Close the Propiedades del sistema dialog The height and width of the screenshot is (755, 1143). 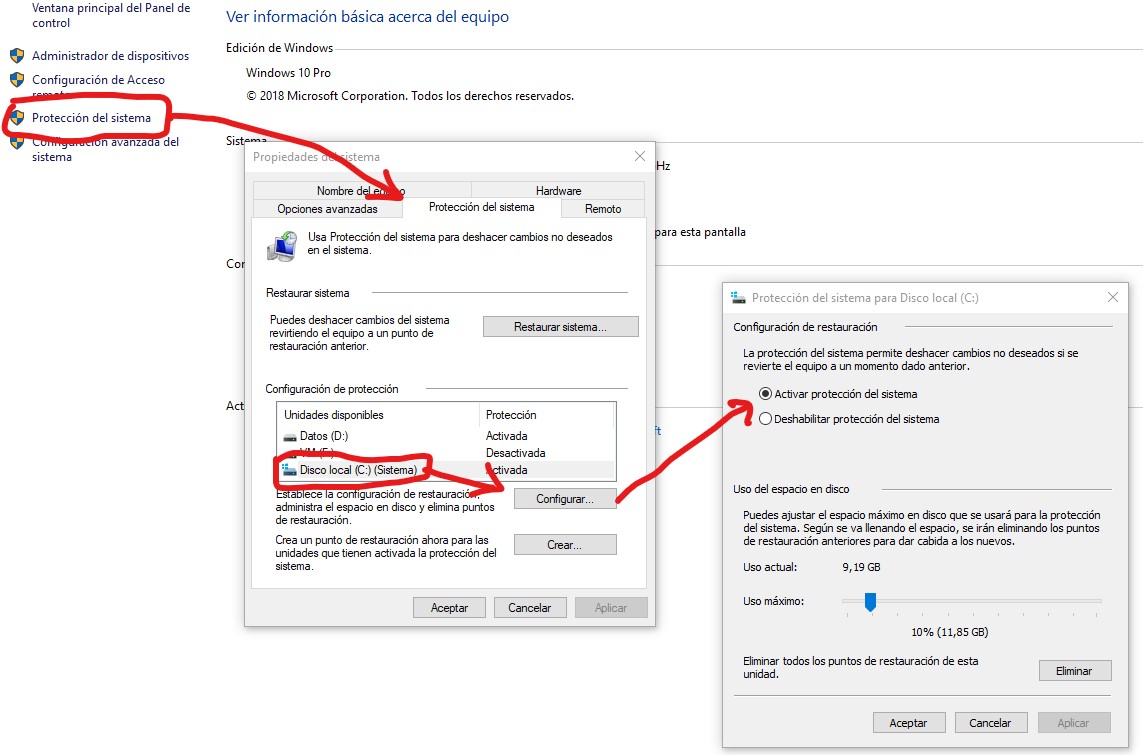click(639, 156)
